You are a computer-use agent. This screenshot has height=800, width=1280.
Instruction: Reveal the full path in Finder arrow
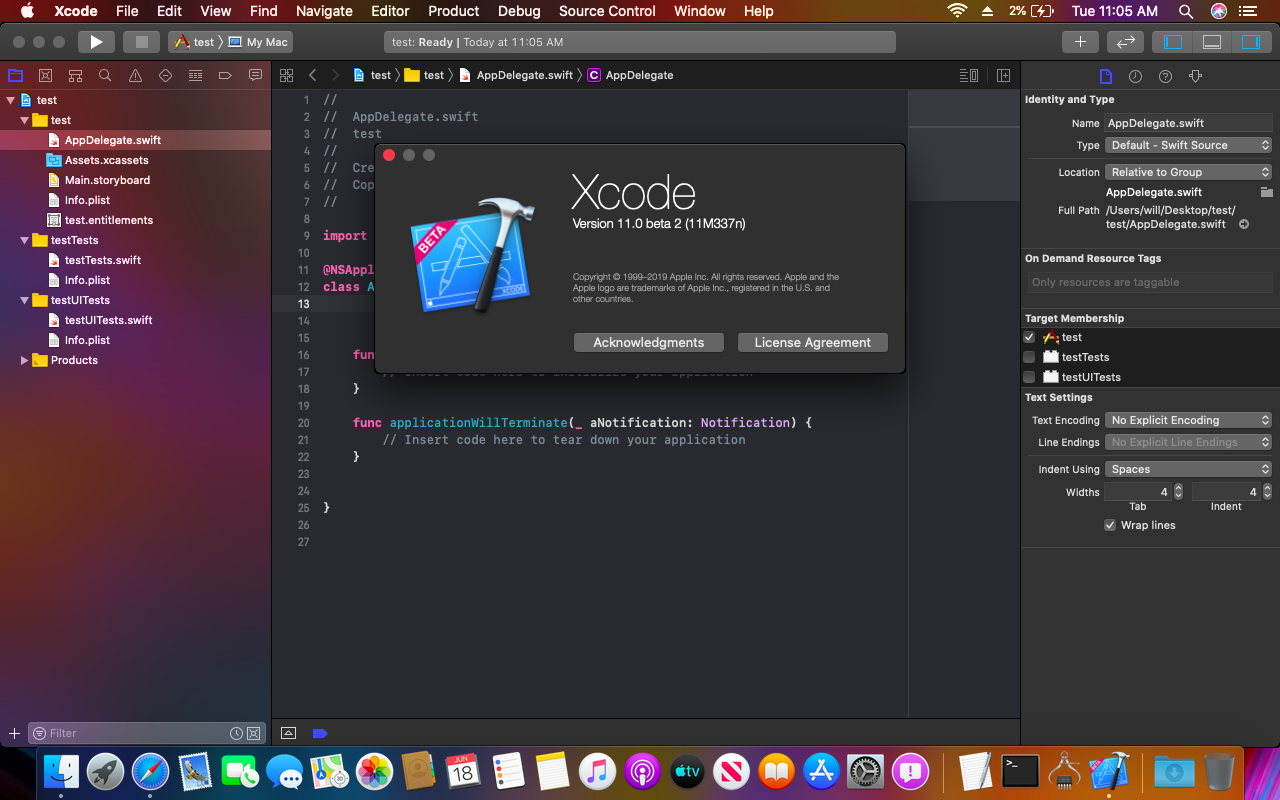click(1244, 224)
